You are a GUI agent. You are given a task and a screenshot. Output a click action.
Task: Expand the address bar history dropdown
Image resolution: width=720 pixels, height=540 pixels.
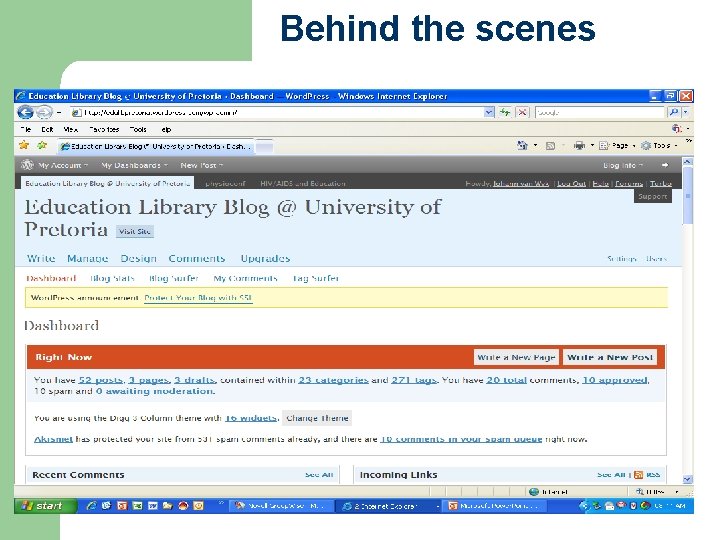coord(489,112)
